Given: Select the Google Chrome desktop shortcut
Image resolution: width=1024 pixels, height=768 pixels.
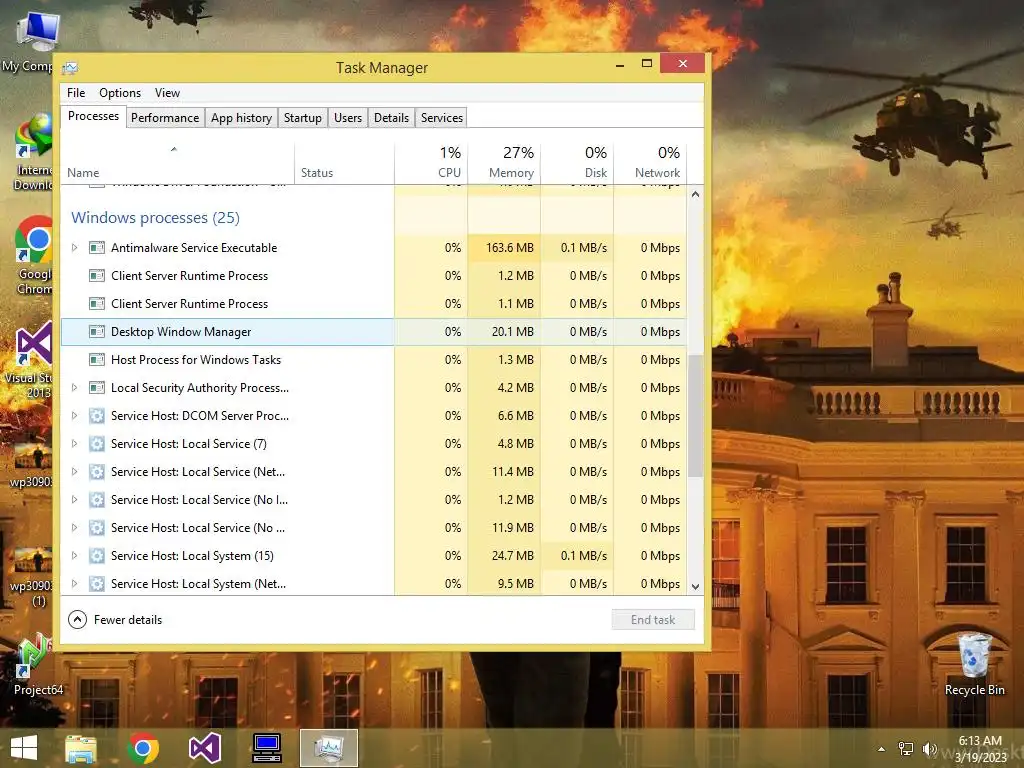Looking at the screenshot, I should [34, 255].
